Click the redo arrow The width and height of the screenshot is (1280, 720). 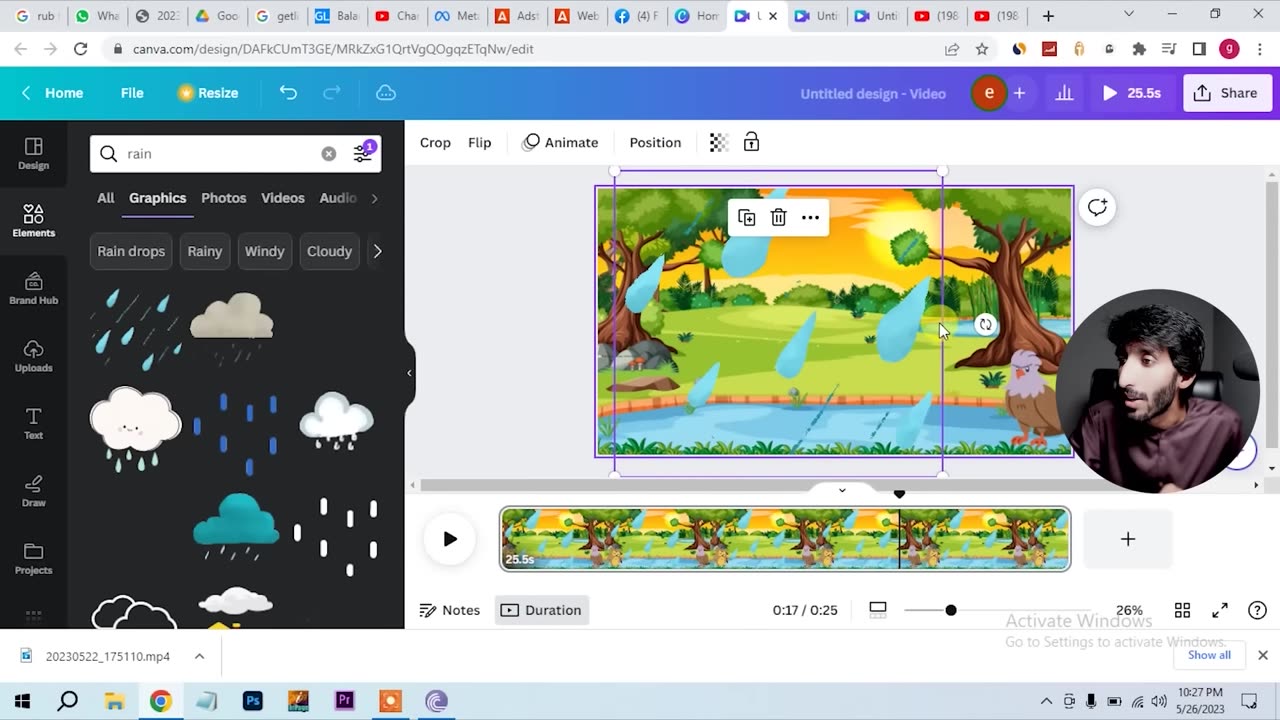332,93
